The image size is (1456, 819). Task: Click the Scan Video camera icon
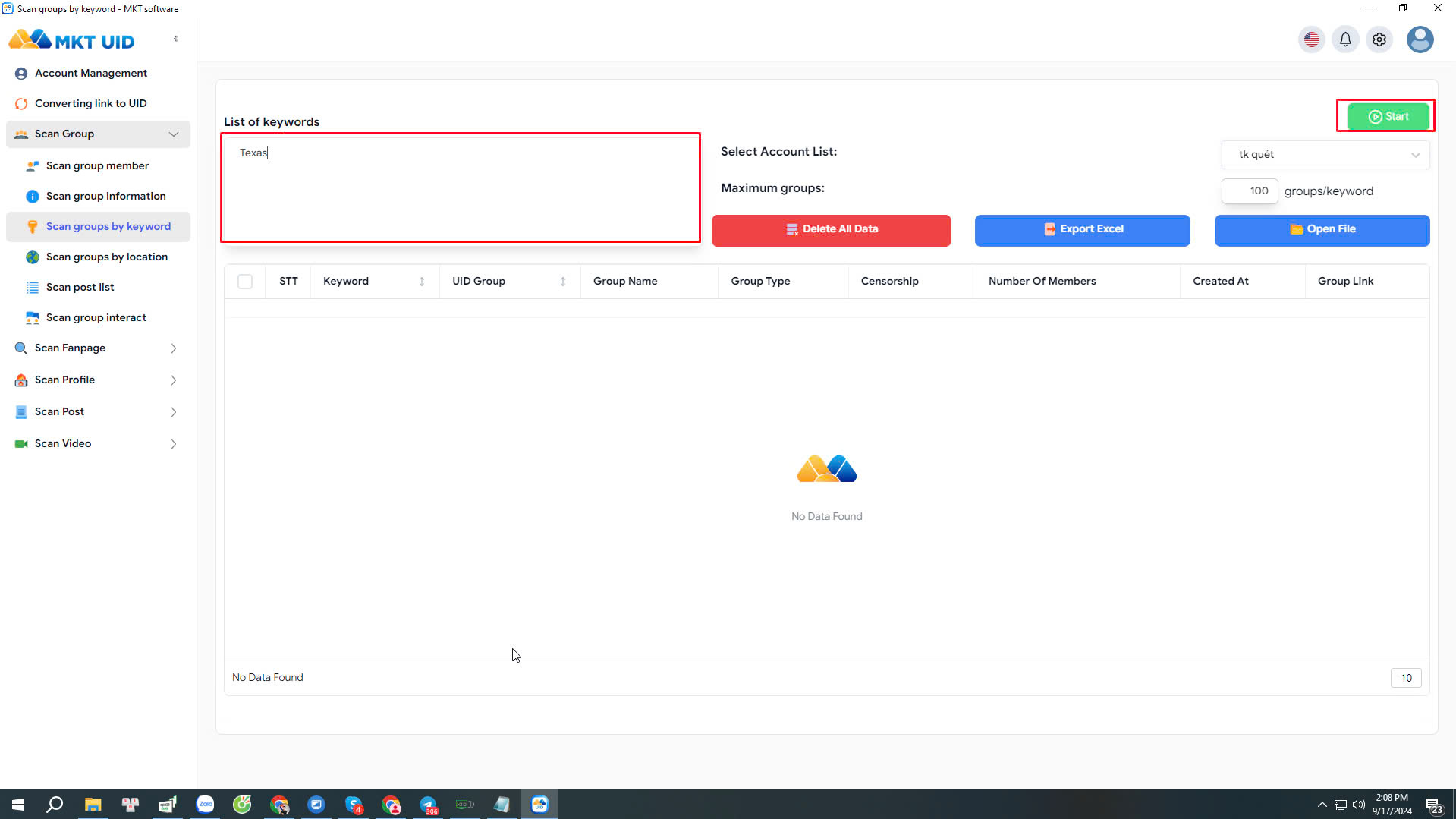21,444
